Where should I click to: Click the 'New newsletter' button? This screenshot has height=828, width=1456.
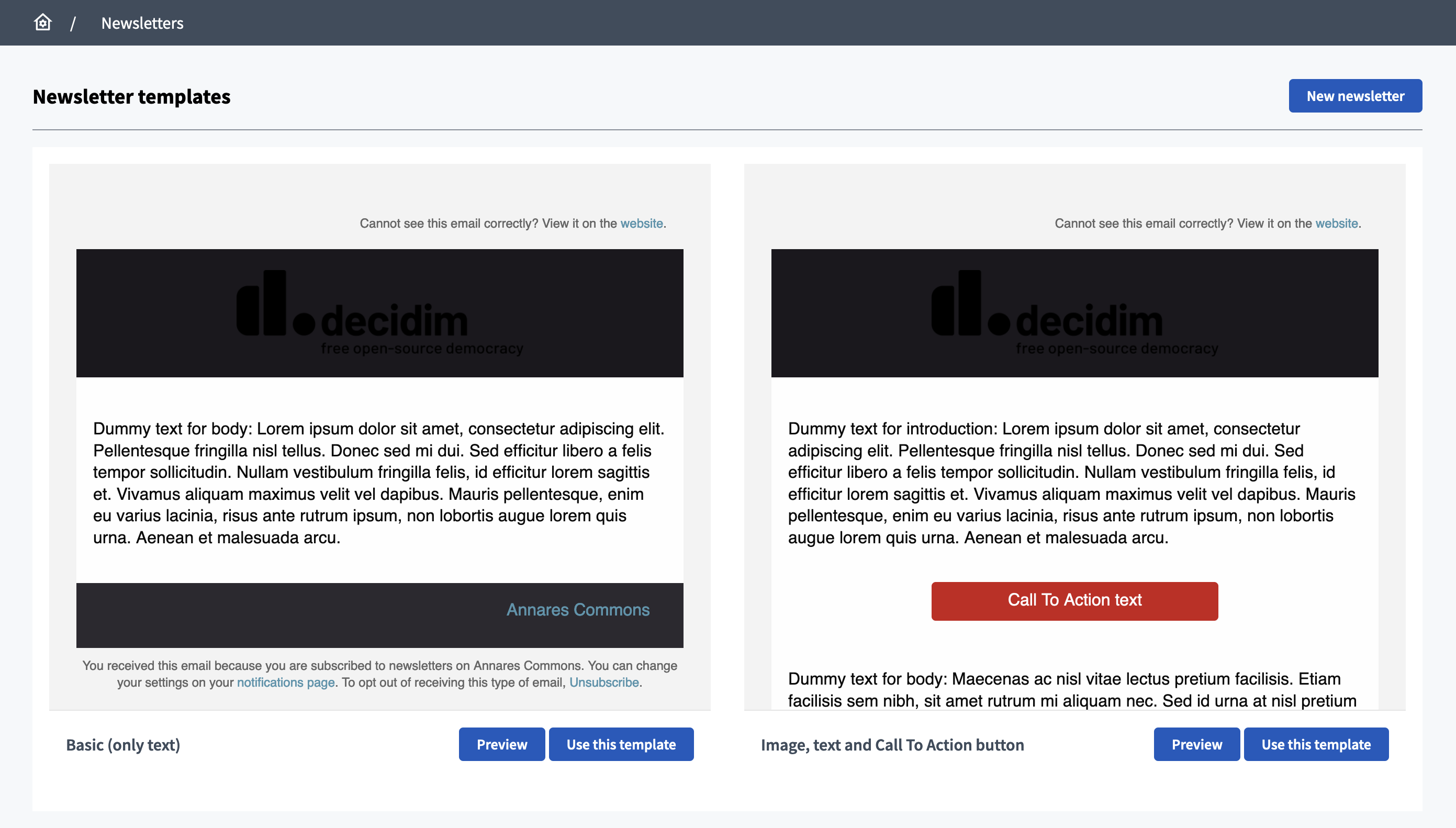tap(1355, 95)
